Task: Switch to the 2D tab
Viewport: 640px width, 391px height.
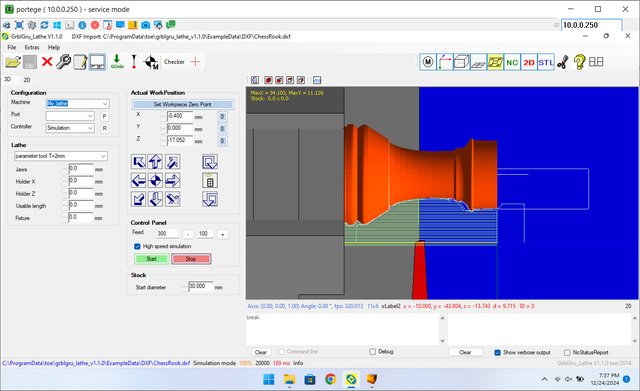Action: pyautogui.click(x=27, y=80)
